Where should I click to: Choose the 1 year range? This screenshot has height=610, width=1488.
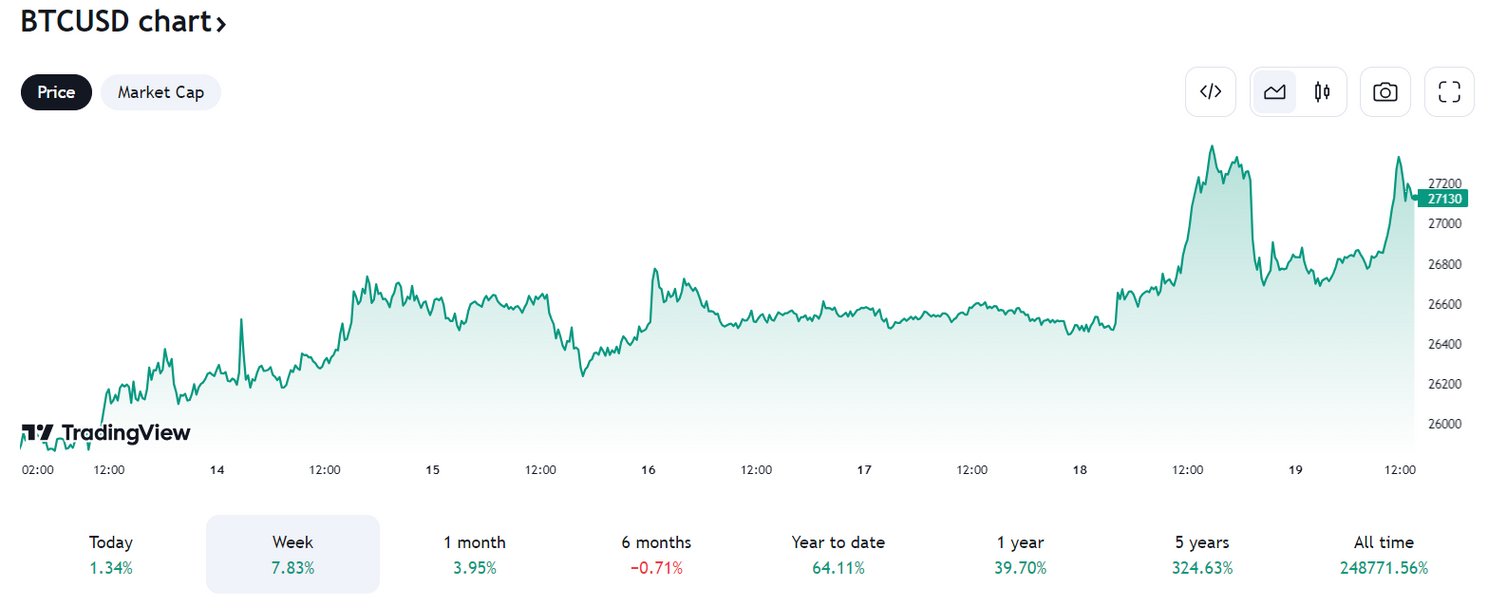point(1020,554)
